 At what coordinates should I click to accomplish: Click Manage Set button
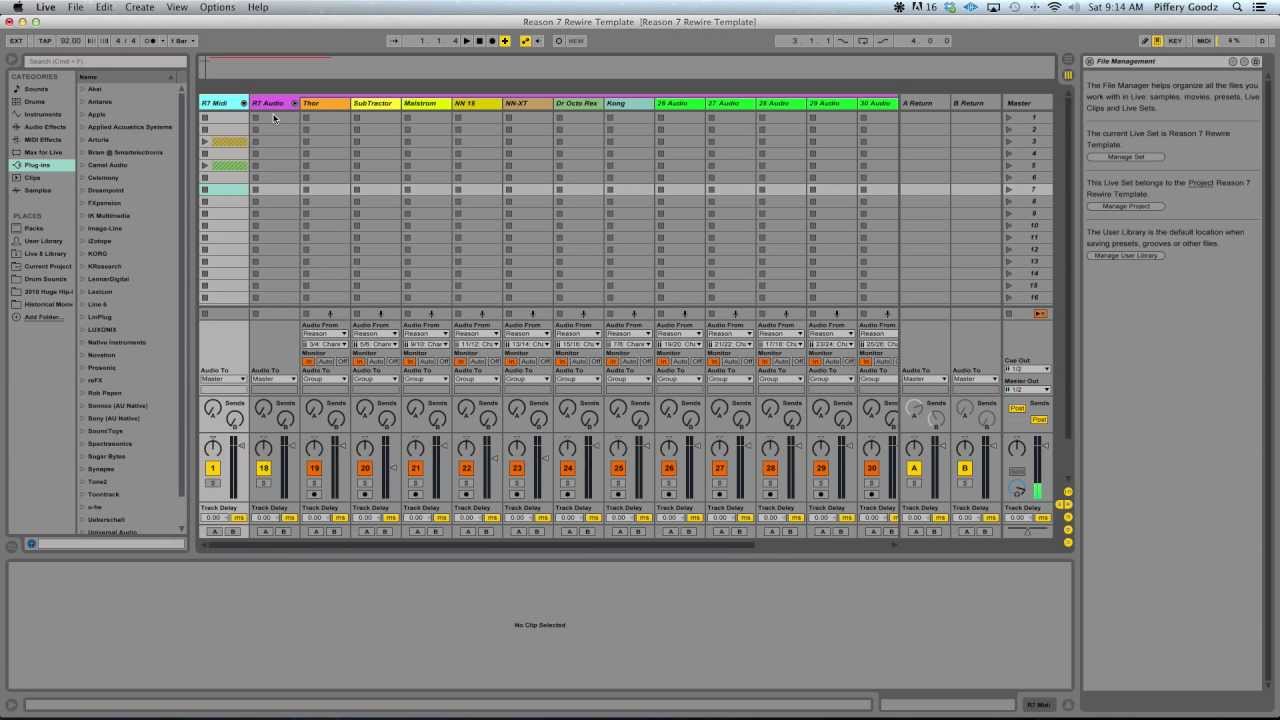click(x=1126, y=157)
